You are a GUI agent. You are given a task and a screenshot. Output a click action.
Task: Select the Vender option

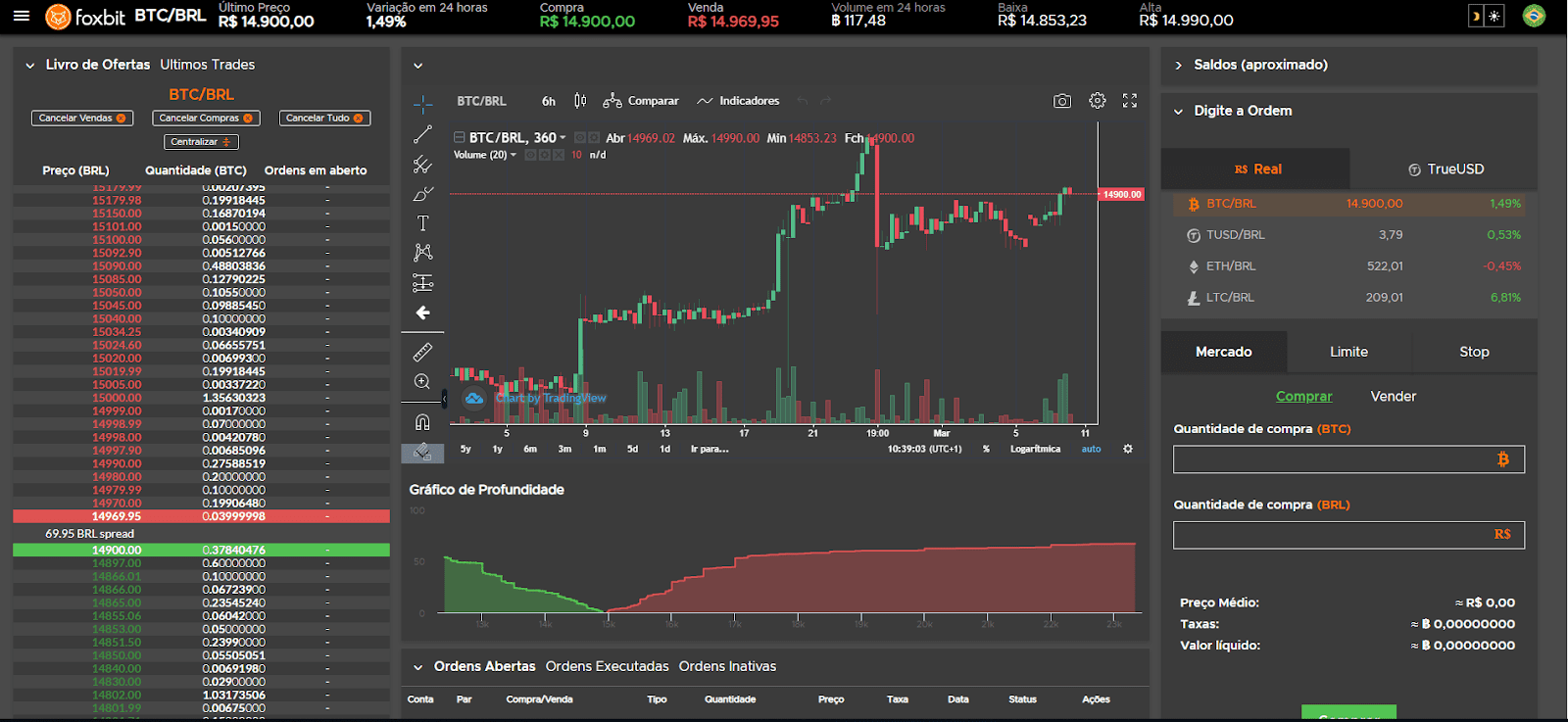(1393, 396)
